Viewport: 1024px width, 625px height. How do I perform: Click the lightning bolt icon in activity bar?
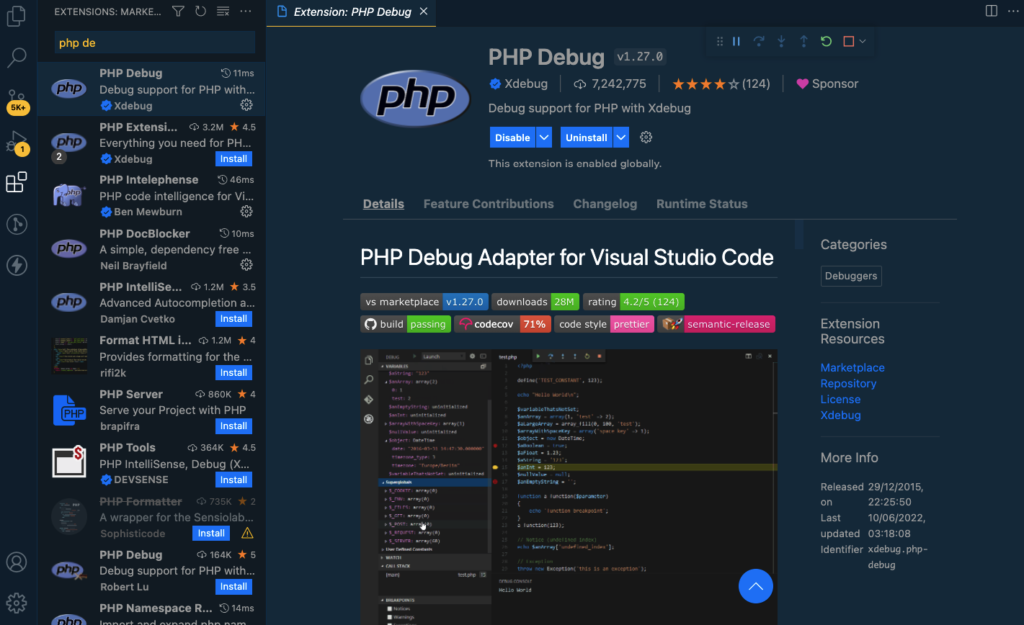(16, 265)
